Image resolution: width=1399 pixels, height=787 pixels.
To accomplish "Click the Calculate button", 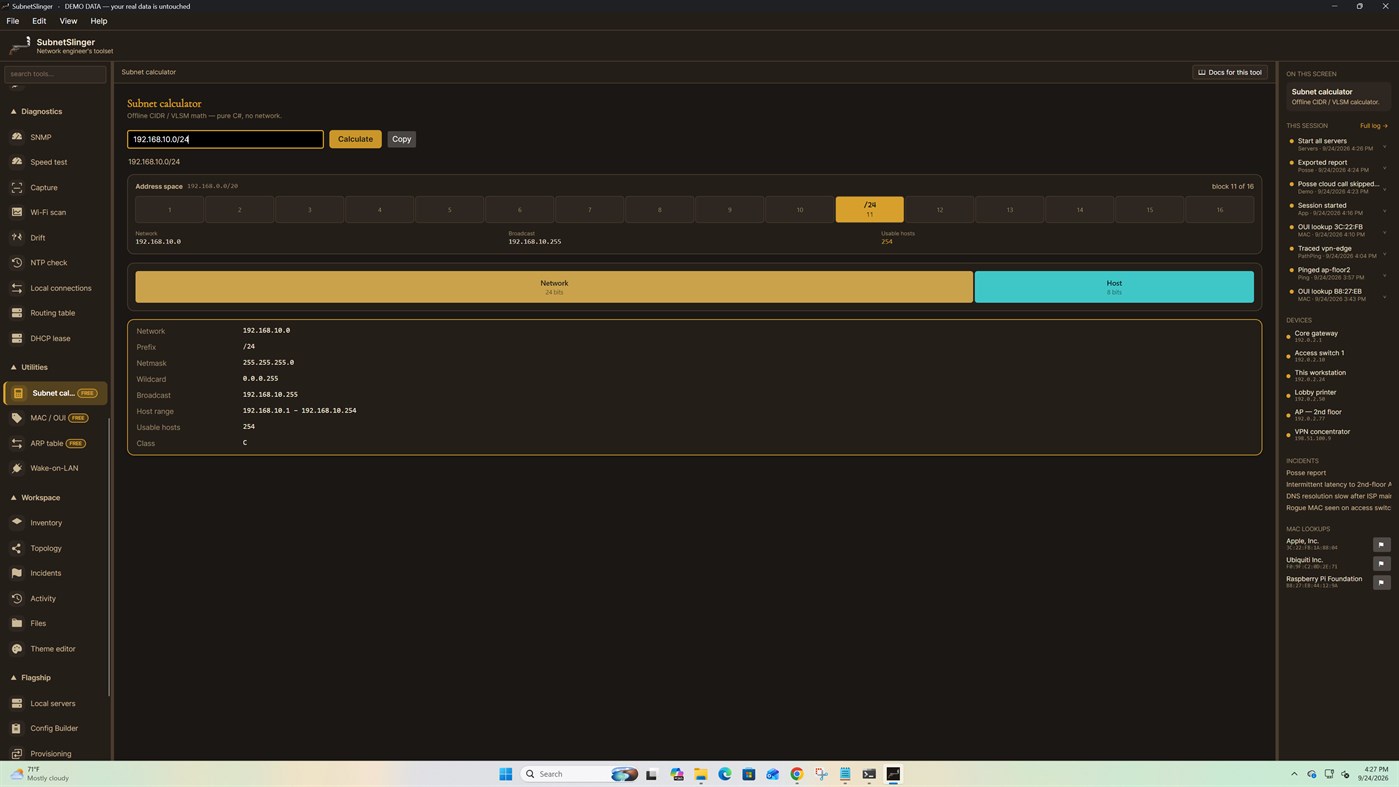I will [x=355, y=139].
